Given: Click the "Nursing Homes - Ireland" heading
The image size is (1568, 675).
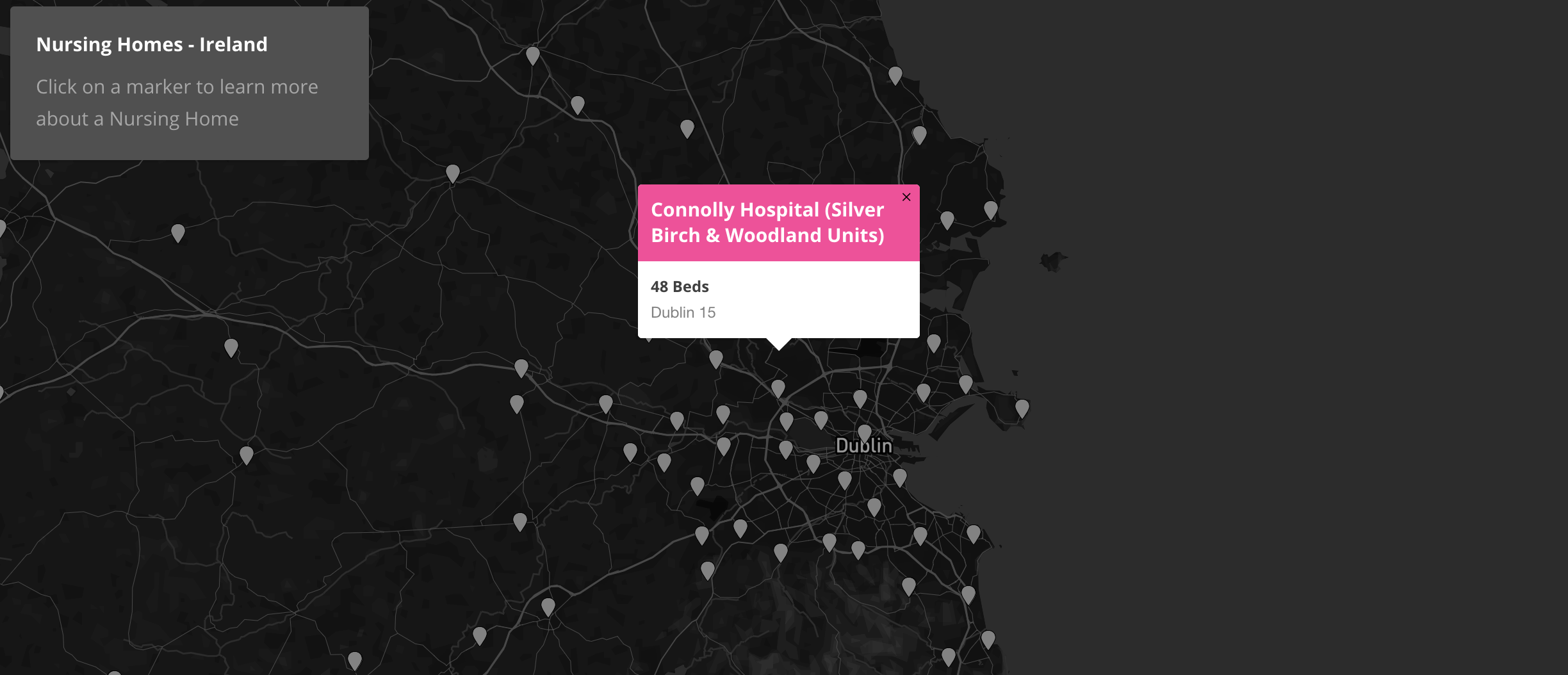Looking at the screenshot, I should click(152, 44).
